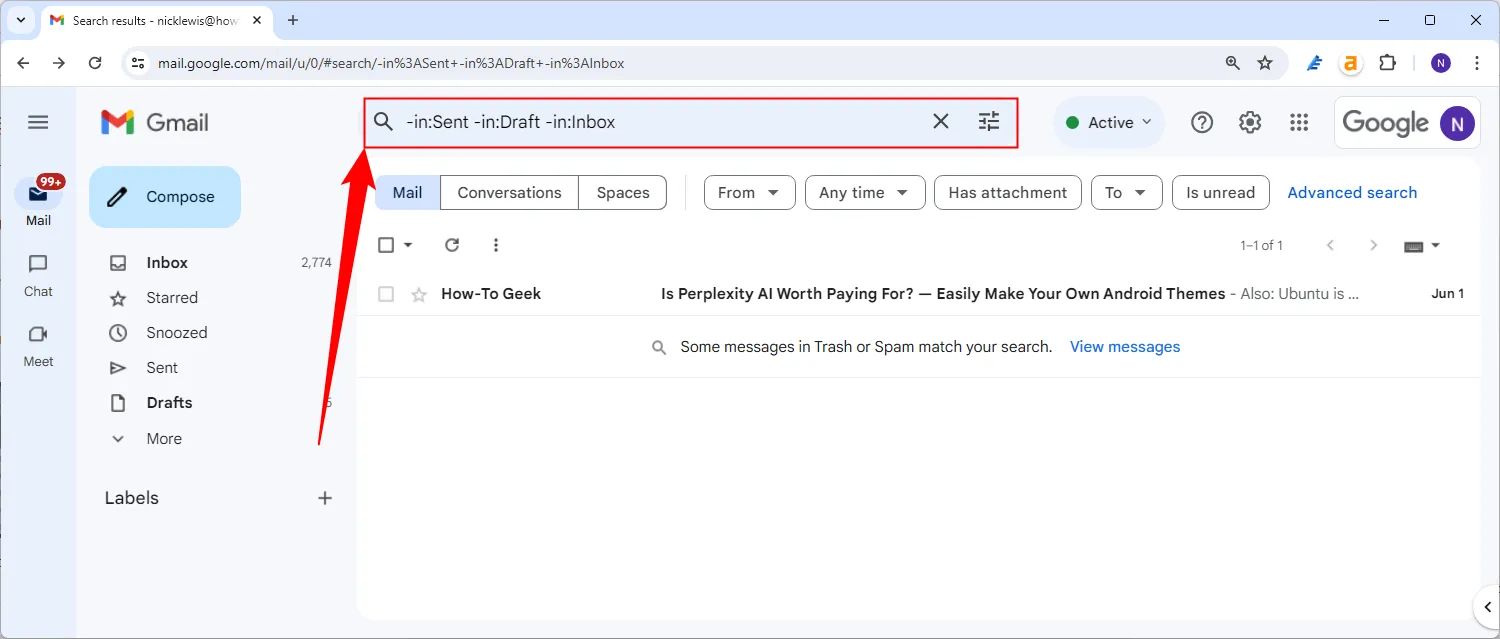Open the From filter dropdown
Screen dimensions: 1500x639
[x=750, y=193]
